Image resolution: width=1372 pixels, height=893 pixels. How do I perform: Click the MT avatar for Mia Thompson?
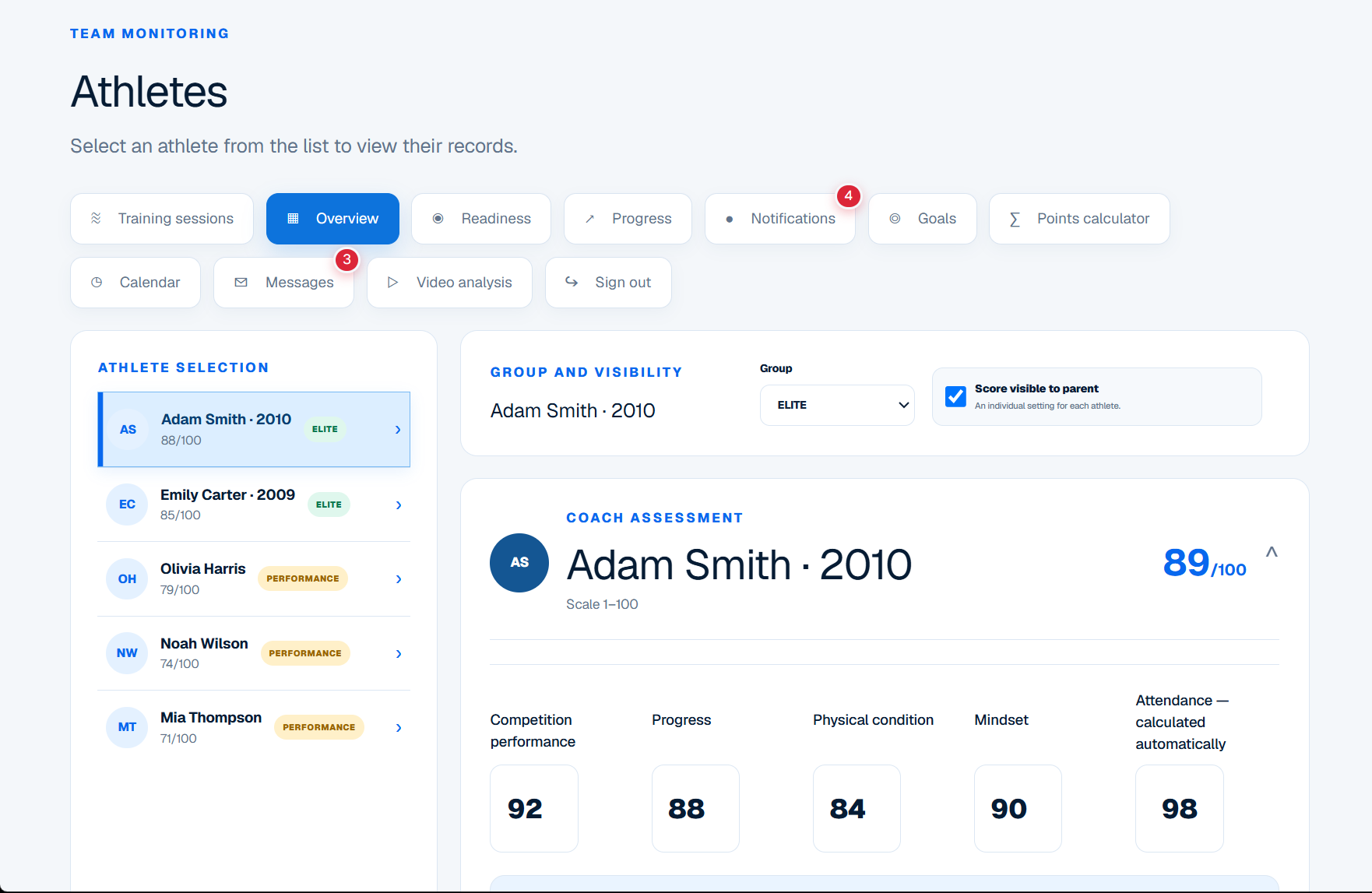pos(127,727)
